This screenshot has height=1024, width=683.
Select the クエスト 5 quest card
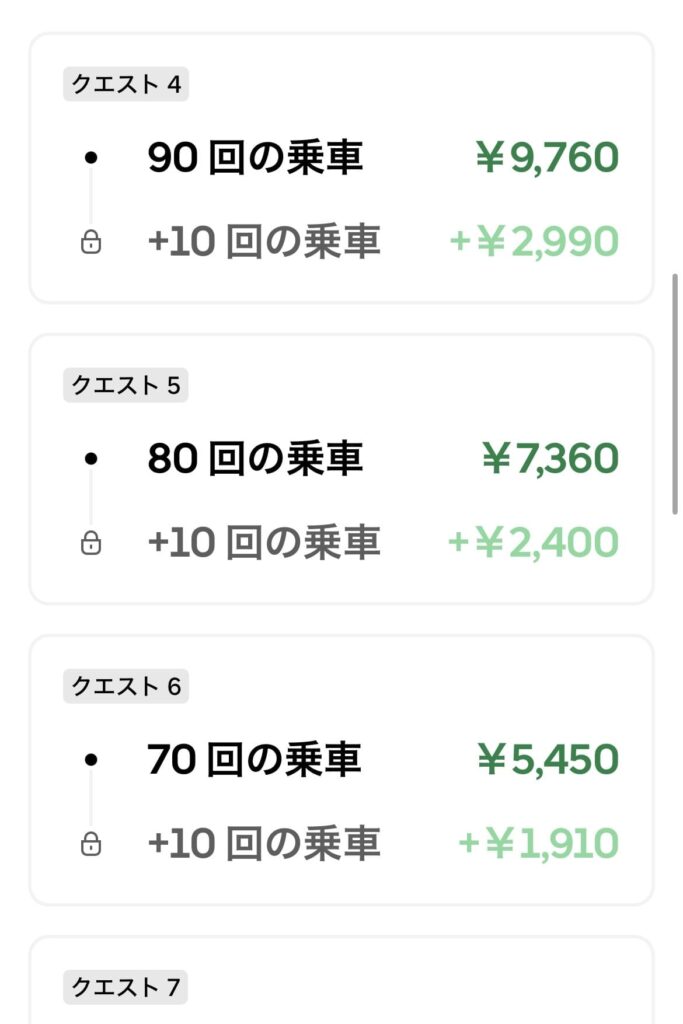pyautogui.click(x=341, y=467)
